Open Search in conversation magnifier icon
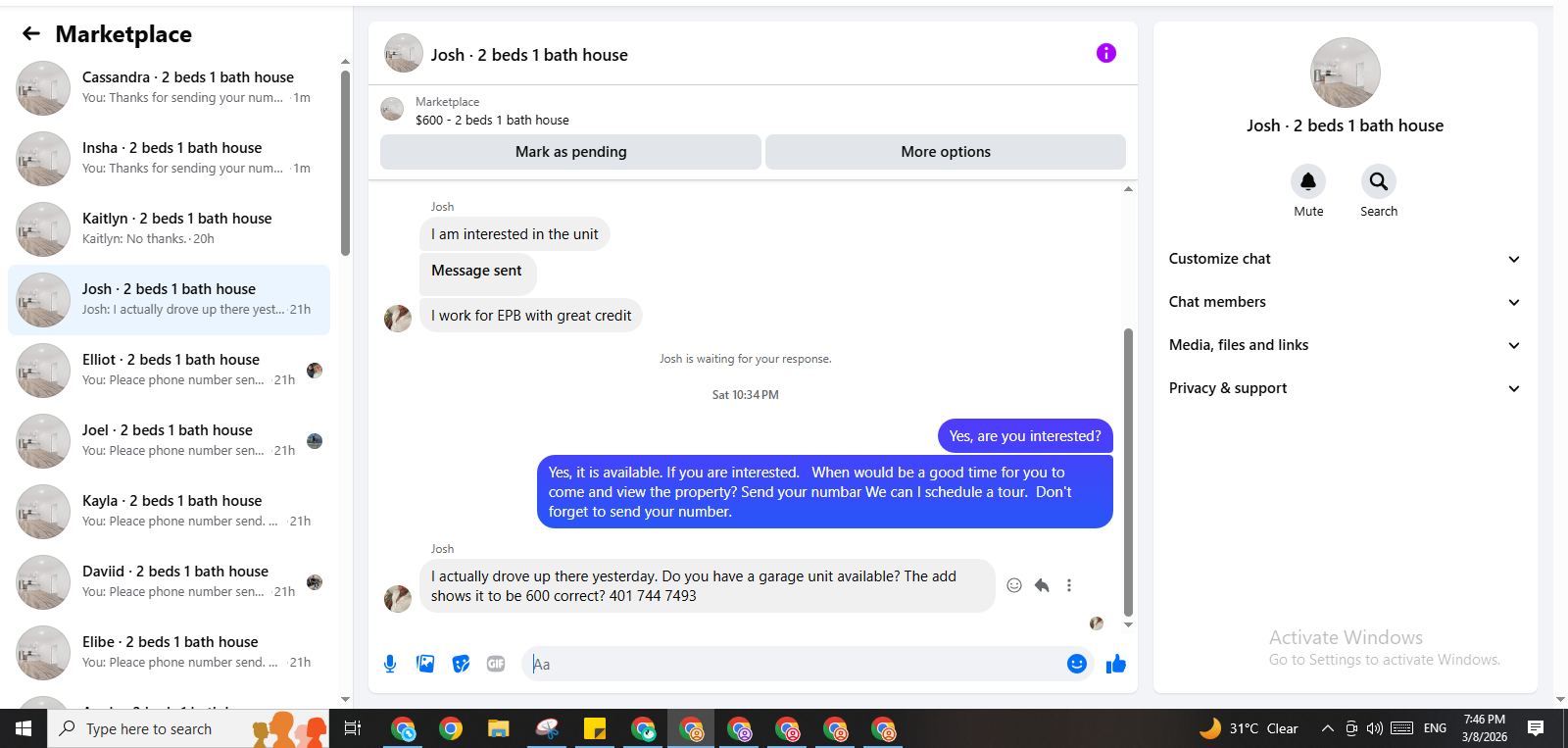The image size is (1568, 748). click(x=1379, y=181)
